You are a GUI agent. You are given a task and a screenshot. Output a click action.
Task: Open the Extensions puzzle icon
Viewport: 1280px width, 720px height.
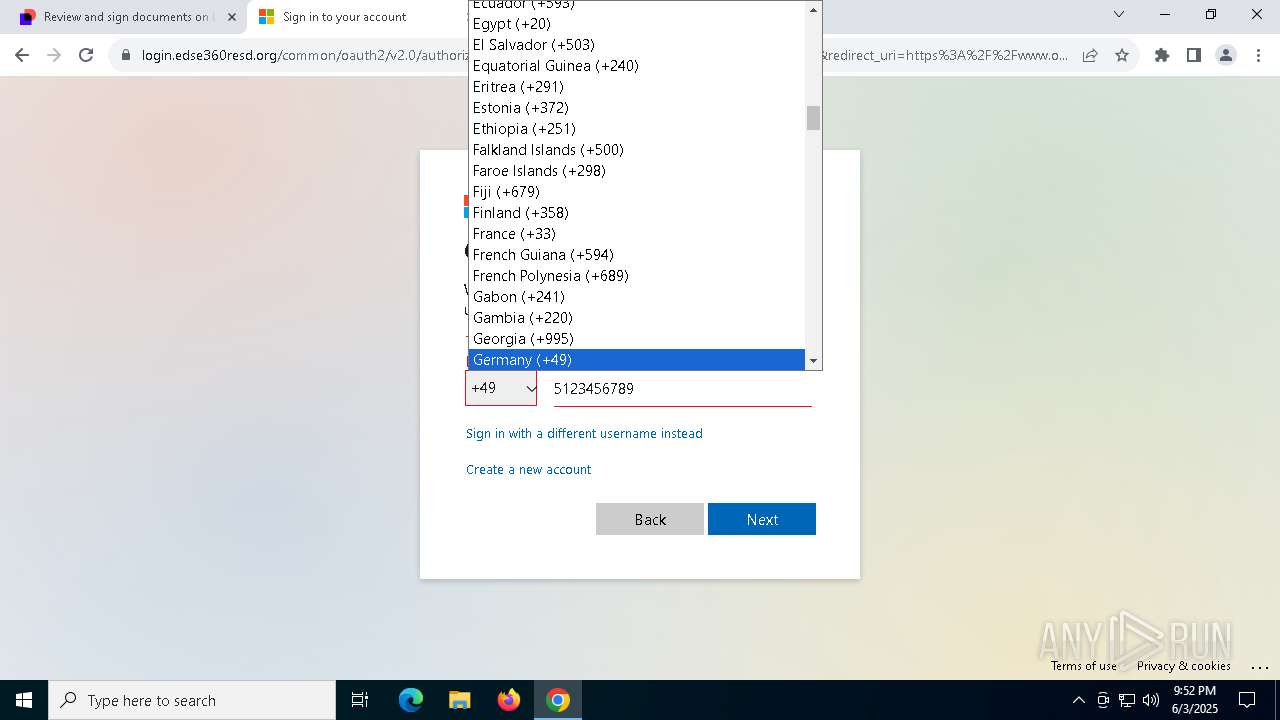click(x=1162, y=55)
